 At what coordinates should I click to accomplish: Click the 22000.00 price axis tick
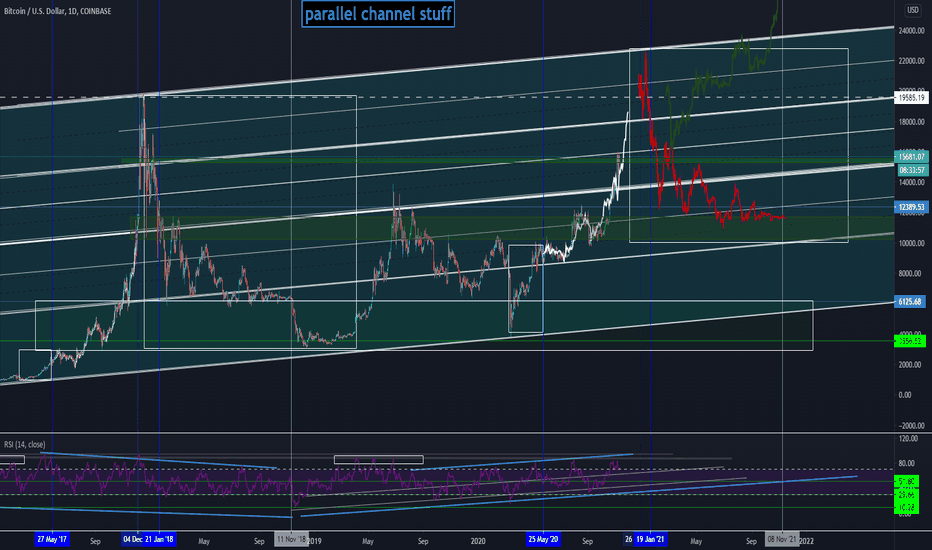[911, 61]
